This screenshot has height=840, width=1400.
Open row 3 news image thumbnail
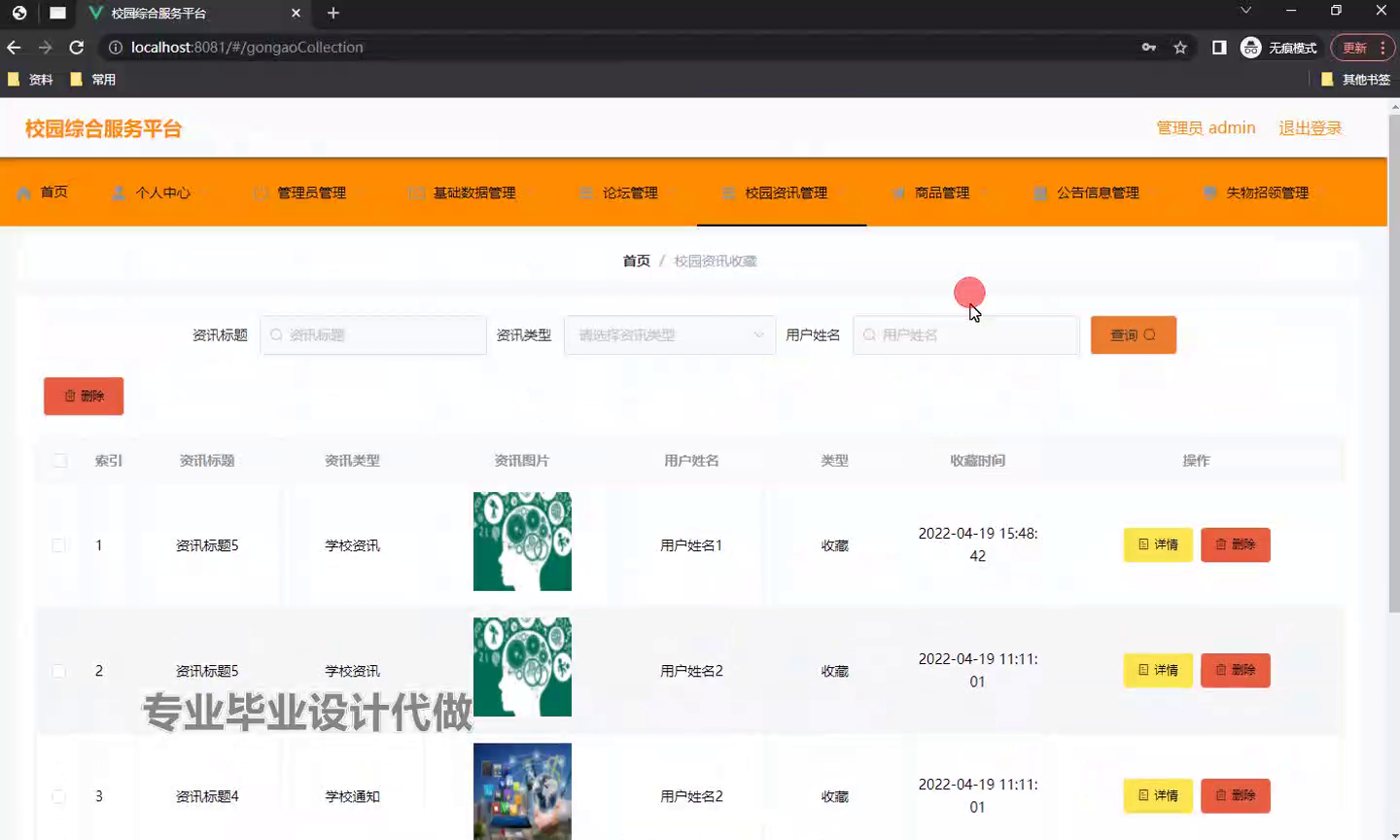click(522, 791)
